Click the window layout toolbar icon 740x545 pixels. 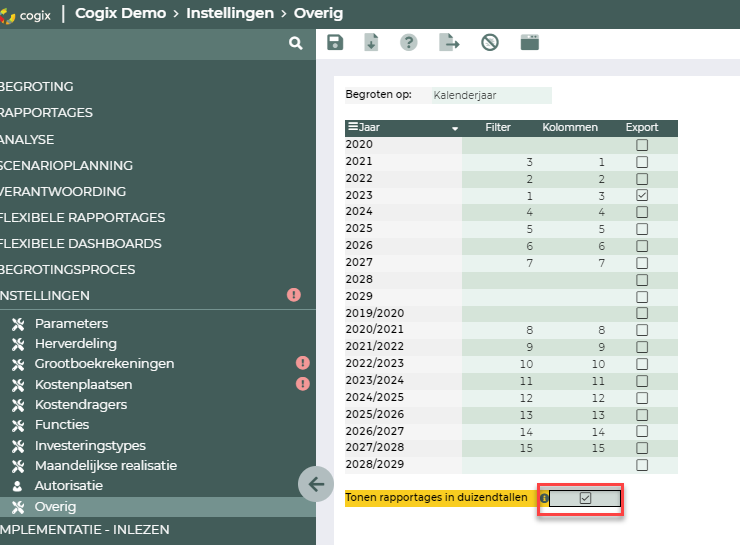[530, 42]
